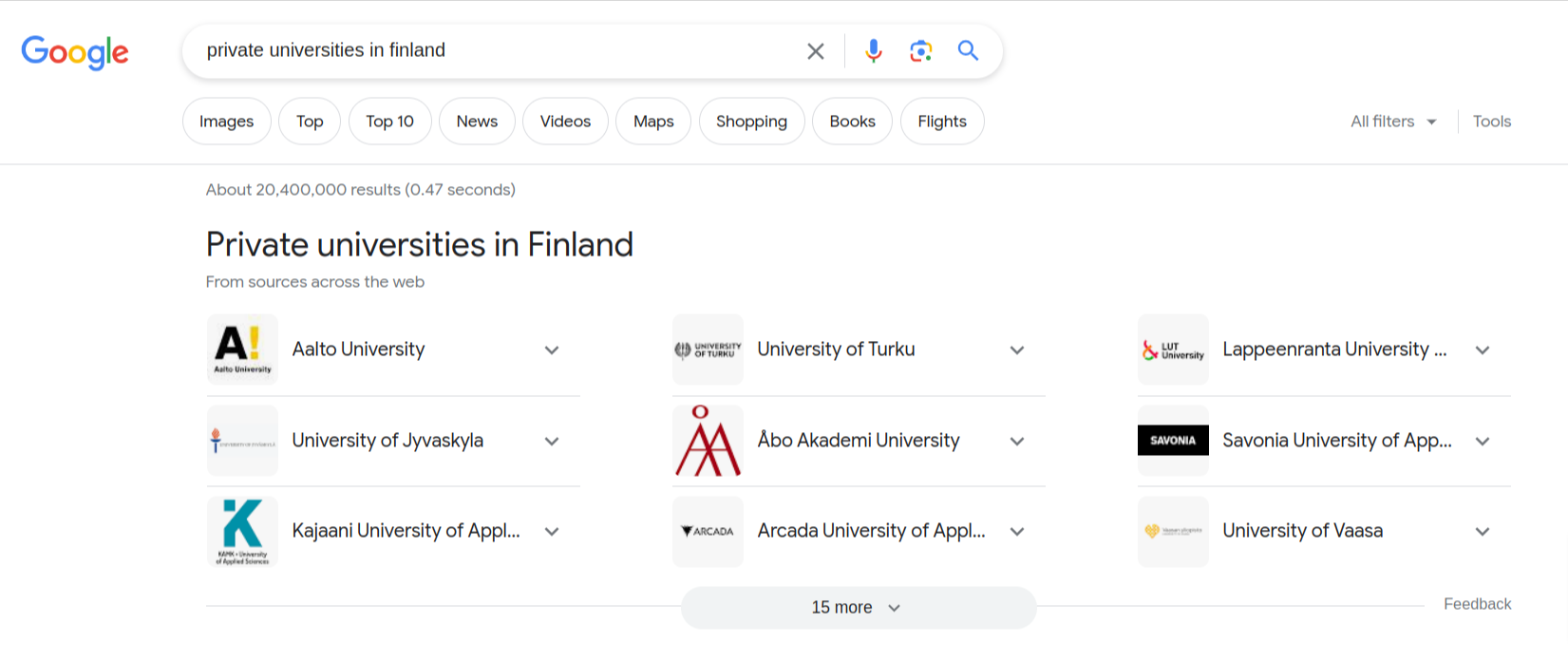The width and height of the screenshot is (1568, 662).
Task: Open the Tools option
Action: tap(1492, 122)
